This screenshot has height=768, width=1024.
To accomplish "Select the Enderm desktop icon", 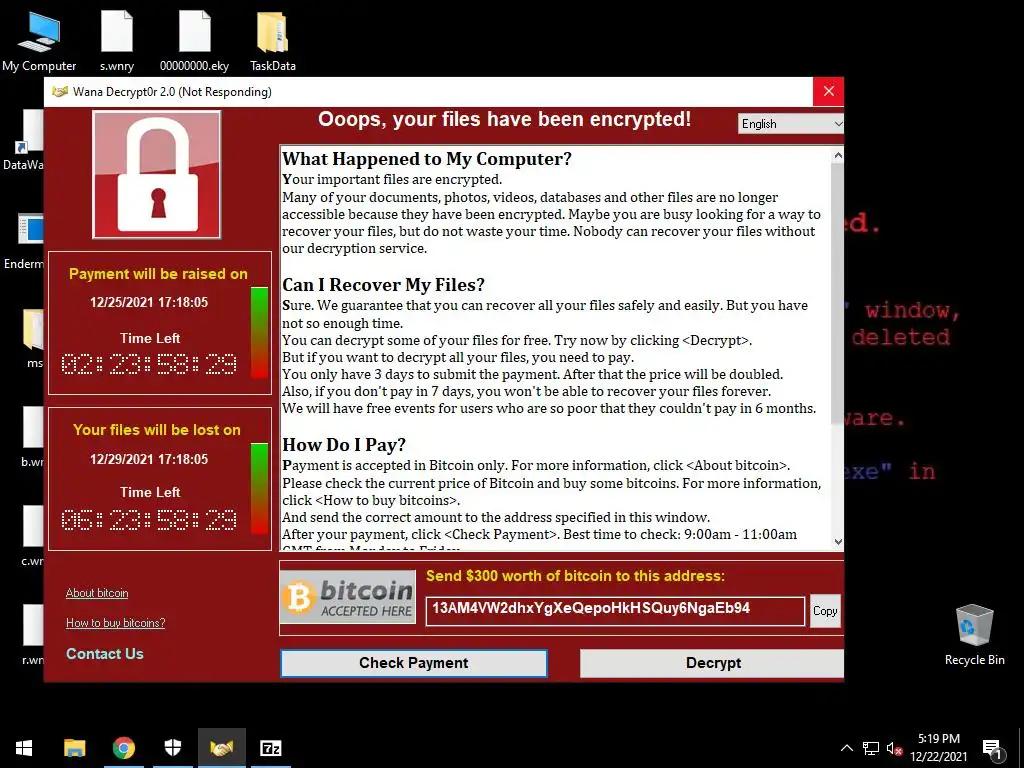I will [x=24, y=242].
